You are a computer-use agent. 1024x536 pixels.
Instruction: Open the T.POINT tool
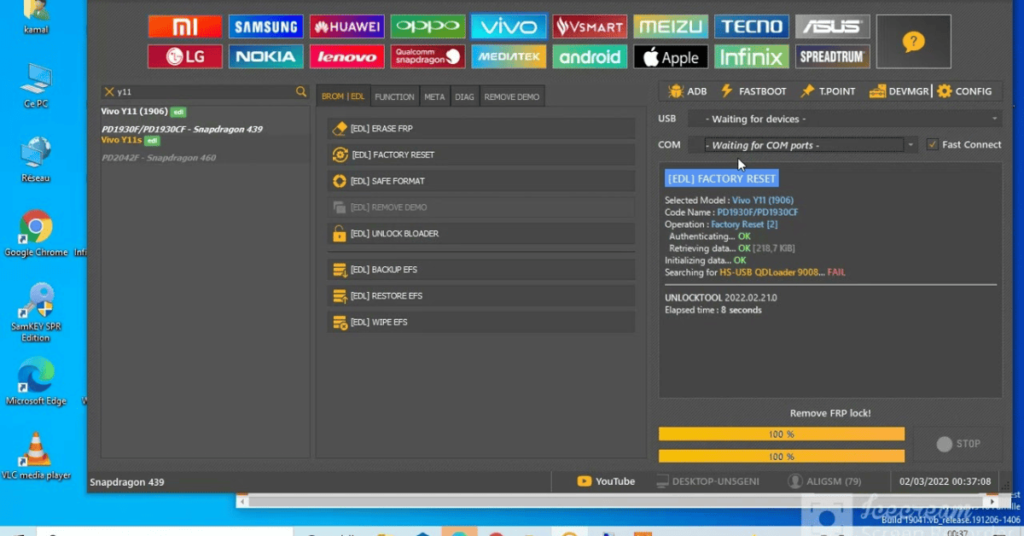(828, 91)
